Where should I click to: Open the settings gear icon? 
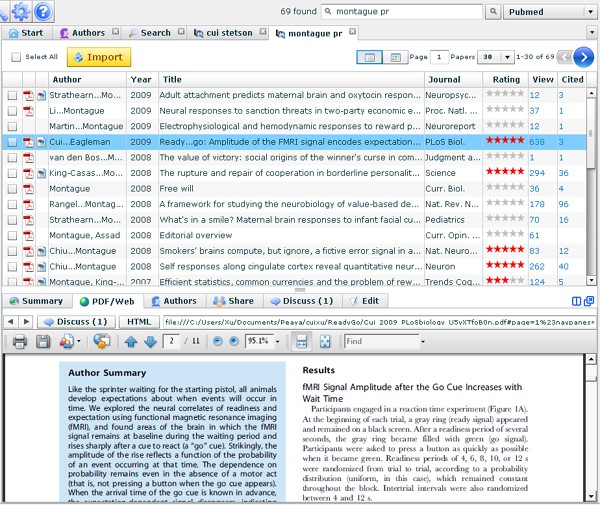(21, 11)
